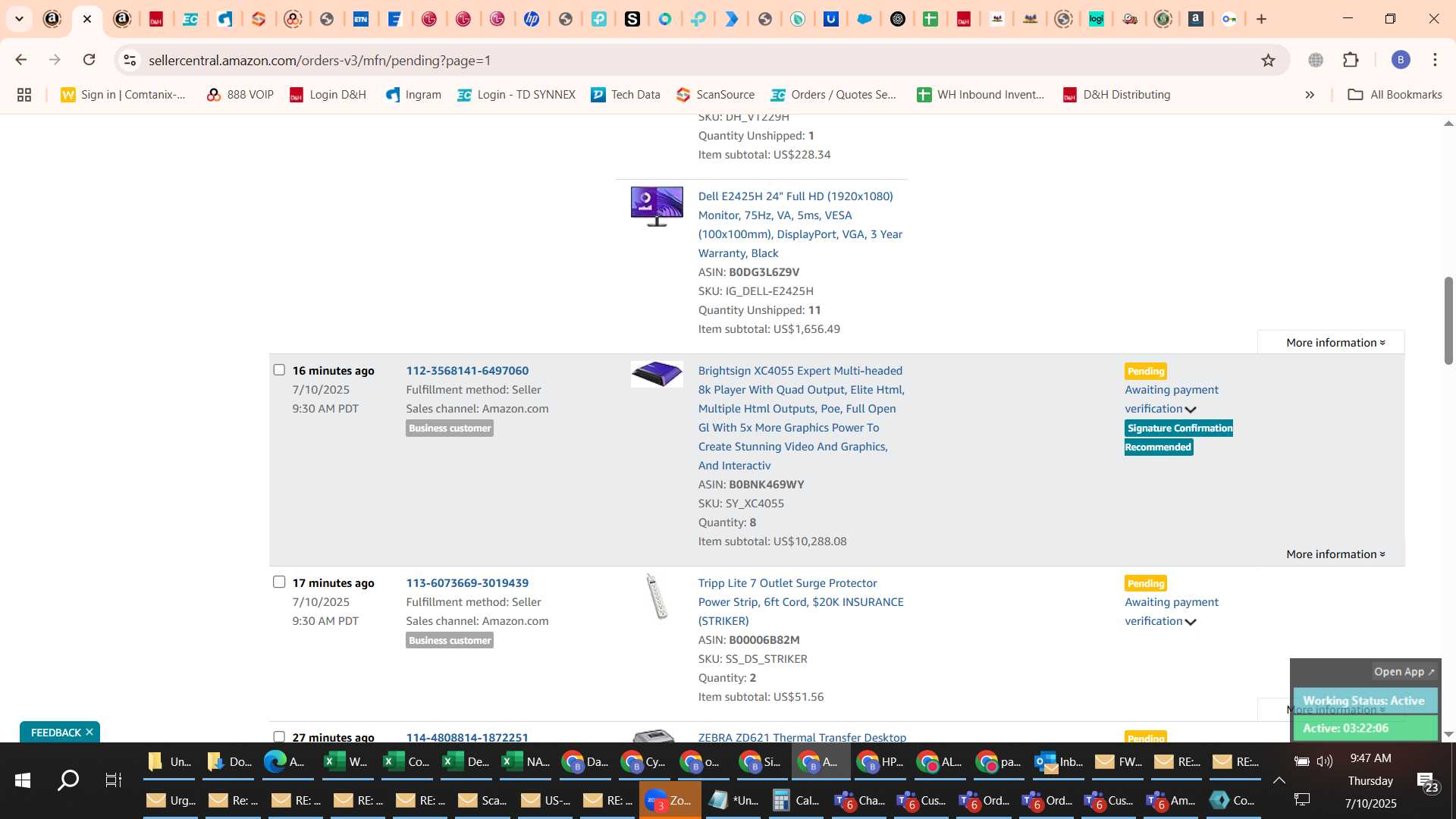Open Tripp Lite Surge Protector product link

[801, 602]
